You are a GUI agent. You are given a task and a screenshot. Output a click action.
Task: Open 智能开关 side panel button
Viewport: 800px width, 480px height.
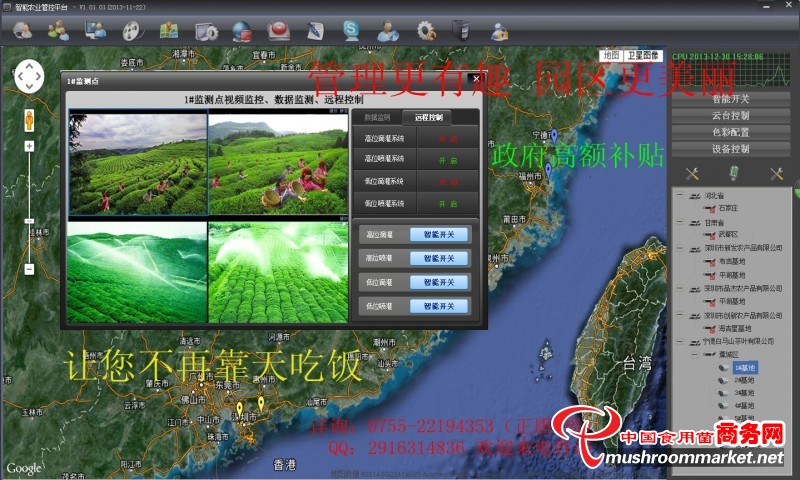tap(731, 99)
